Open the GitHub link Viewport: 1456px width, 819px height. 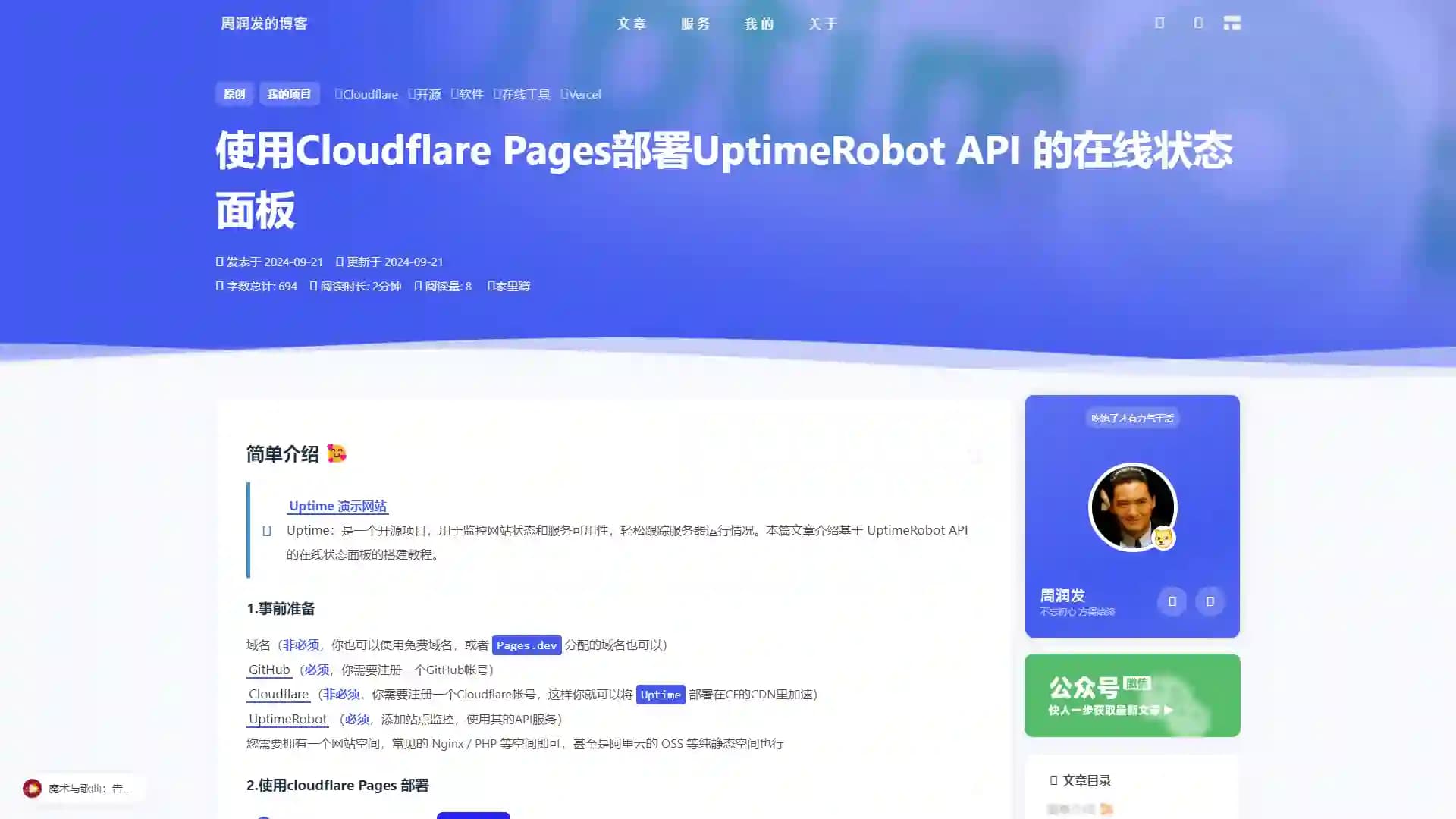[x=269, y=670]
